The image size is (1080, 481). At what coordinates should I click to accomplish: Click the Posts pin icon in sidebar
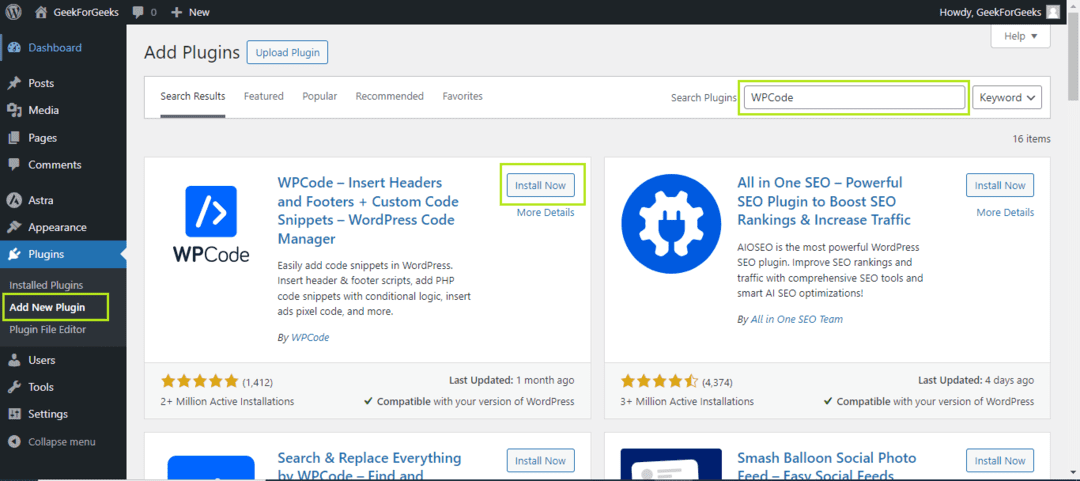pyautogui.click(x=14, y=83)
